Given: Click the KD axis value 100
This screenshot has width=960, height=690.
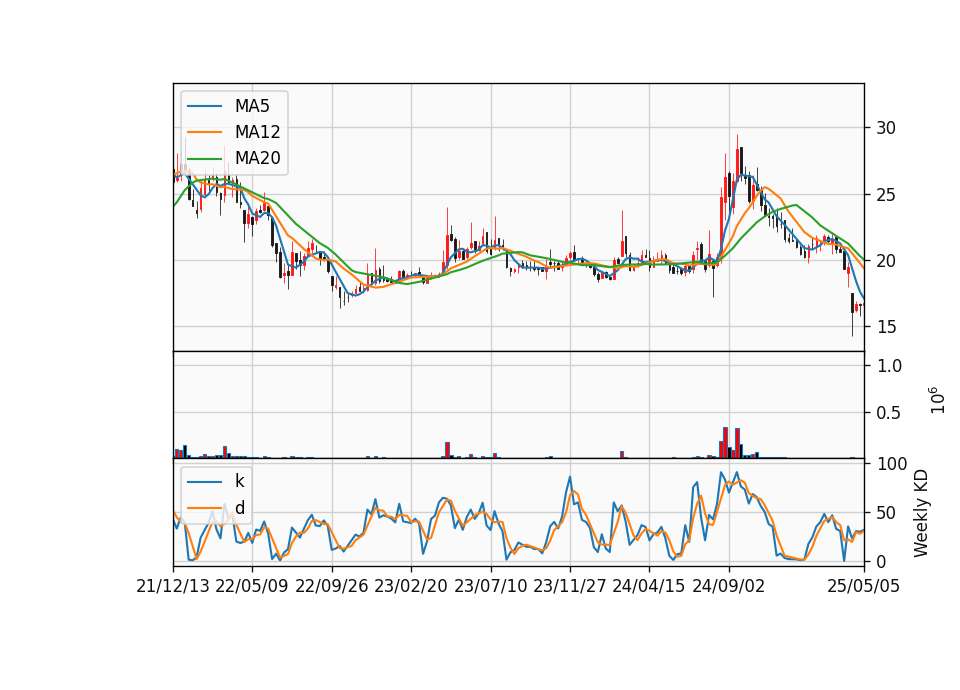Looking at the screenshot, I should pyautogui.click(x=892, y=464).
